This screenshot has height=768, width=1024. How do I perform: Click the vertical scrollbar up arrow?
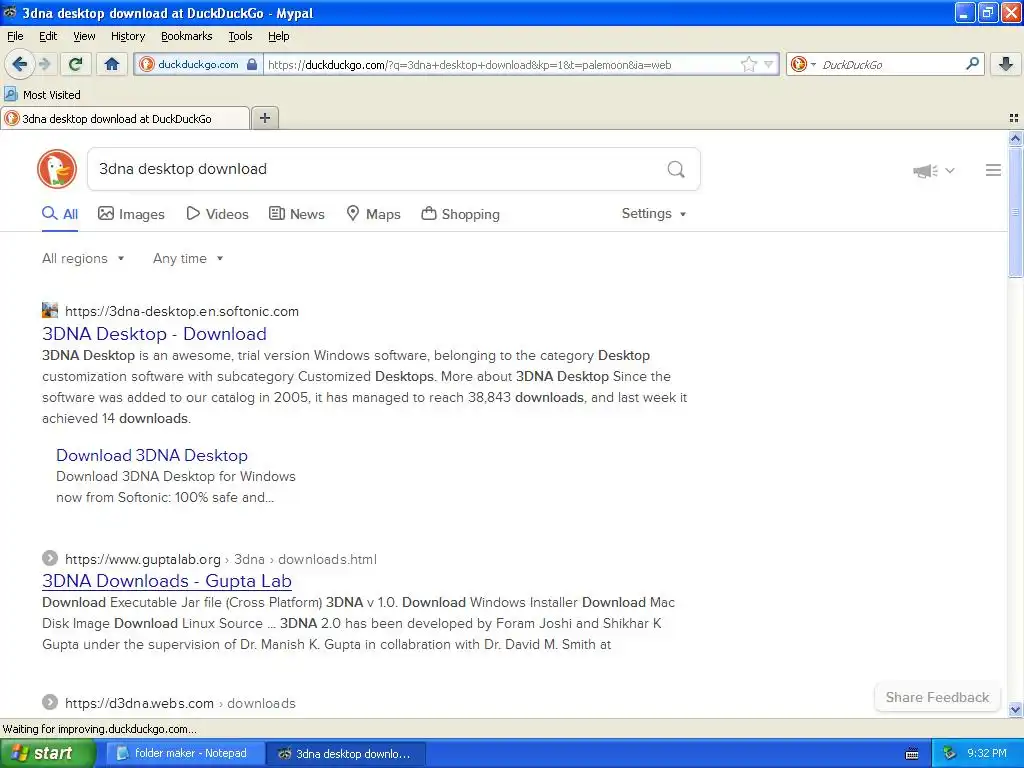tap(1015, 138)
